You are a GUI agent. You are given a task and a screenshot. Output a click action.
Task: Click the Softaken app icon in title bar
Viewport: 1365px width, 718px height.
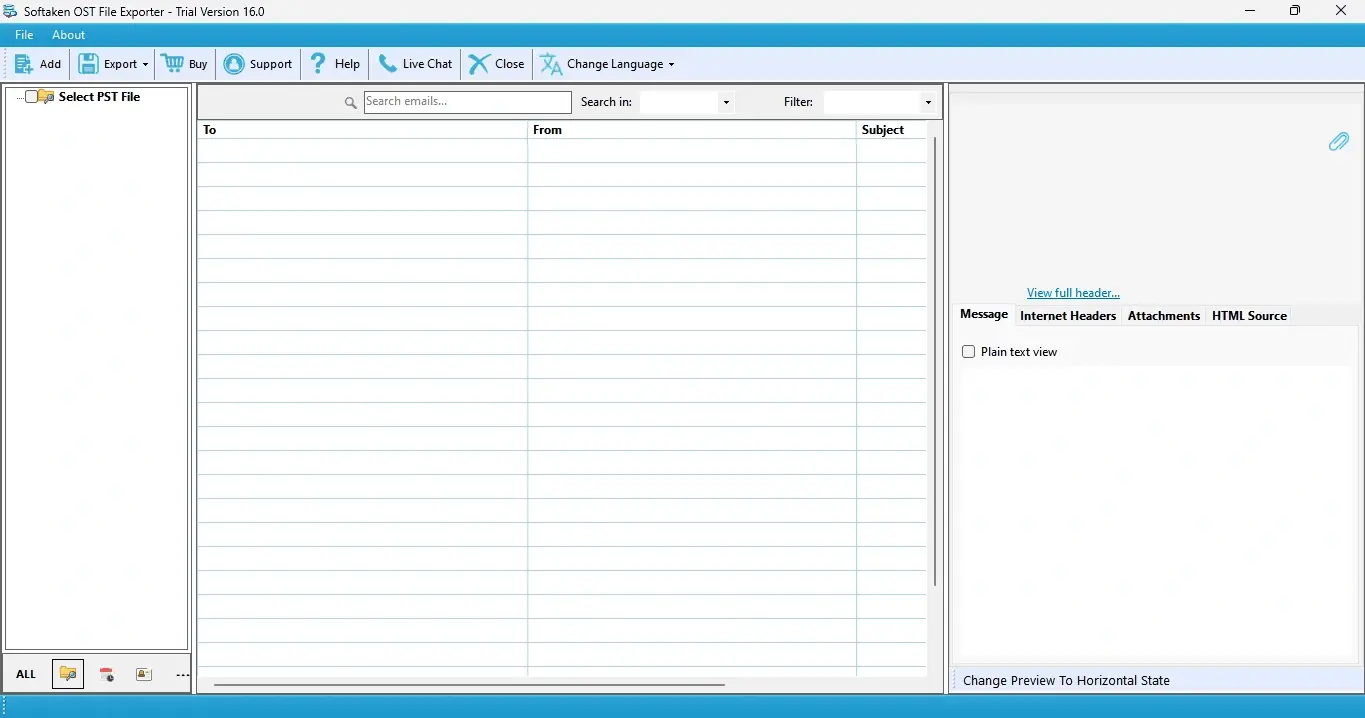[x=10, y=11]
